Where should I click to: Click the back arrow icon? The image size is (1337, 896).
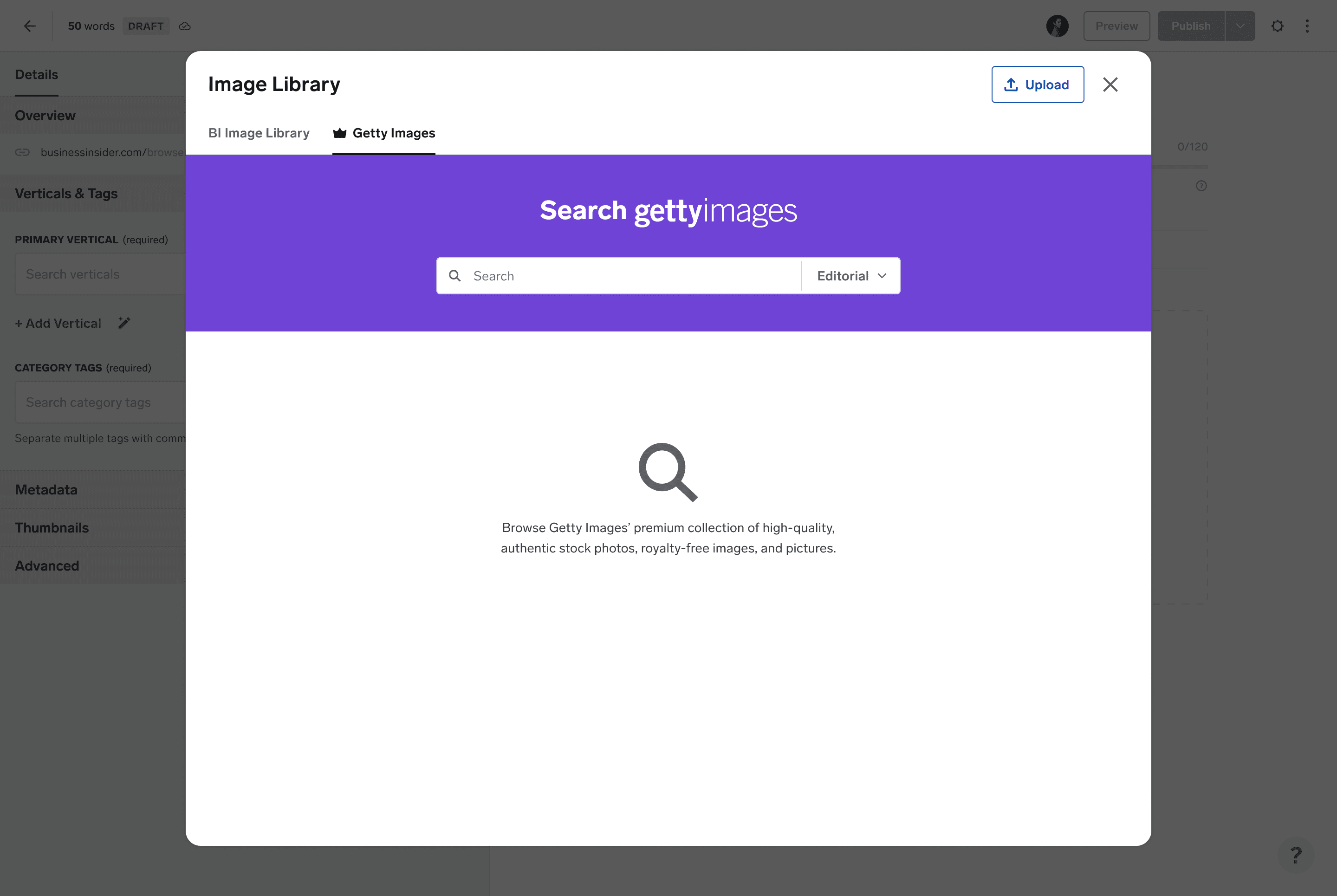(x=30, y=26)
